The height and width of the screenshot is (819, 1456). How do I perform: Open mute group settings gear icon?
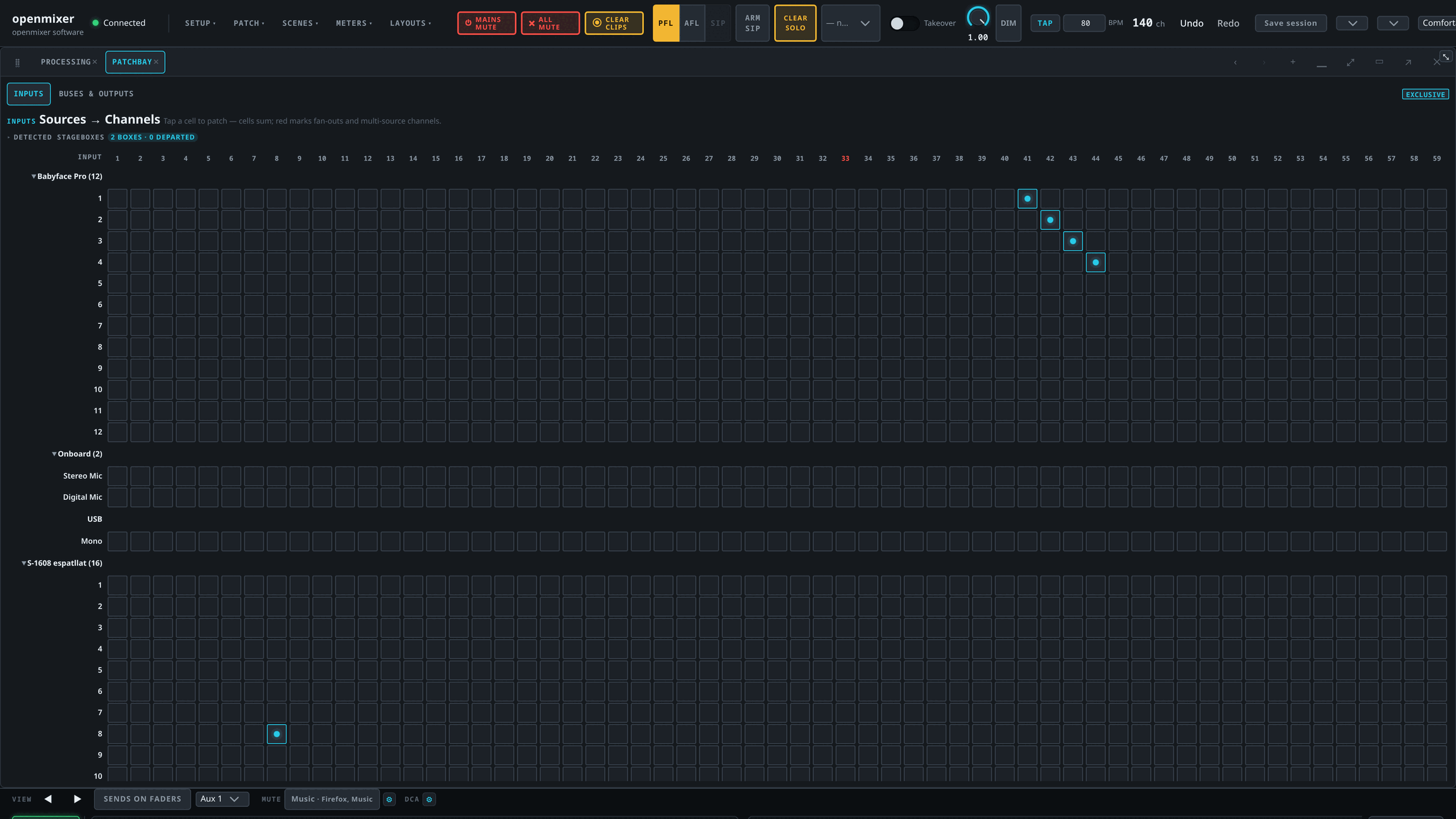click(389, 799)
